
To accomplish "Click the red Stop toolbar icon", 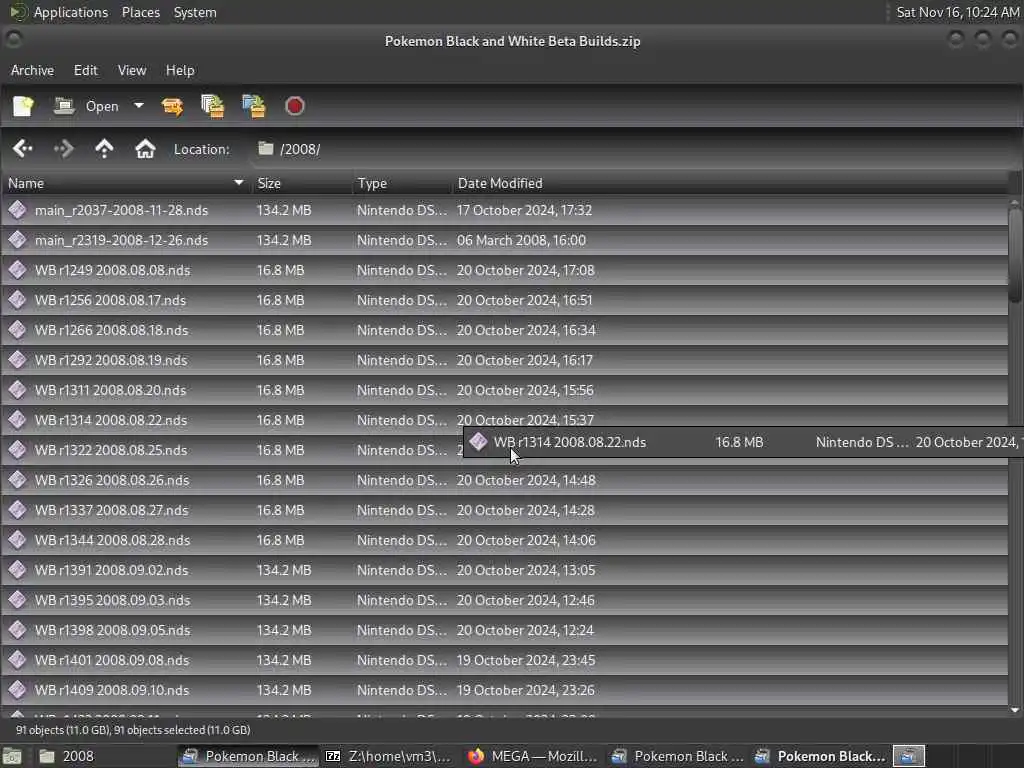I will 295,106.
